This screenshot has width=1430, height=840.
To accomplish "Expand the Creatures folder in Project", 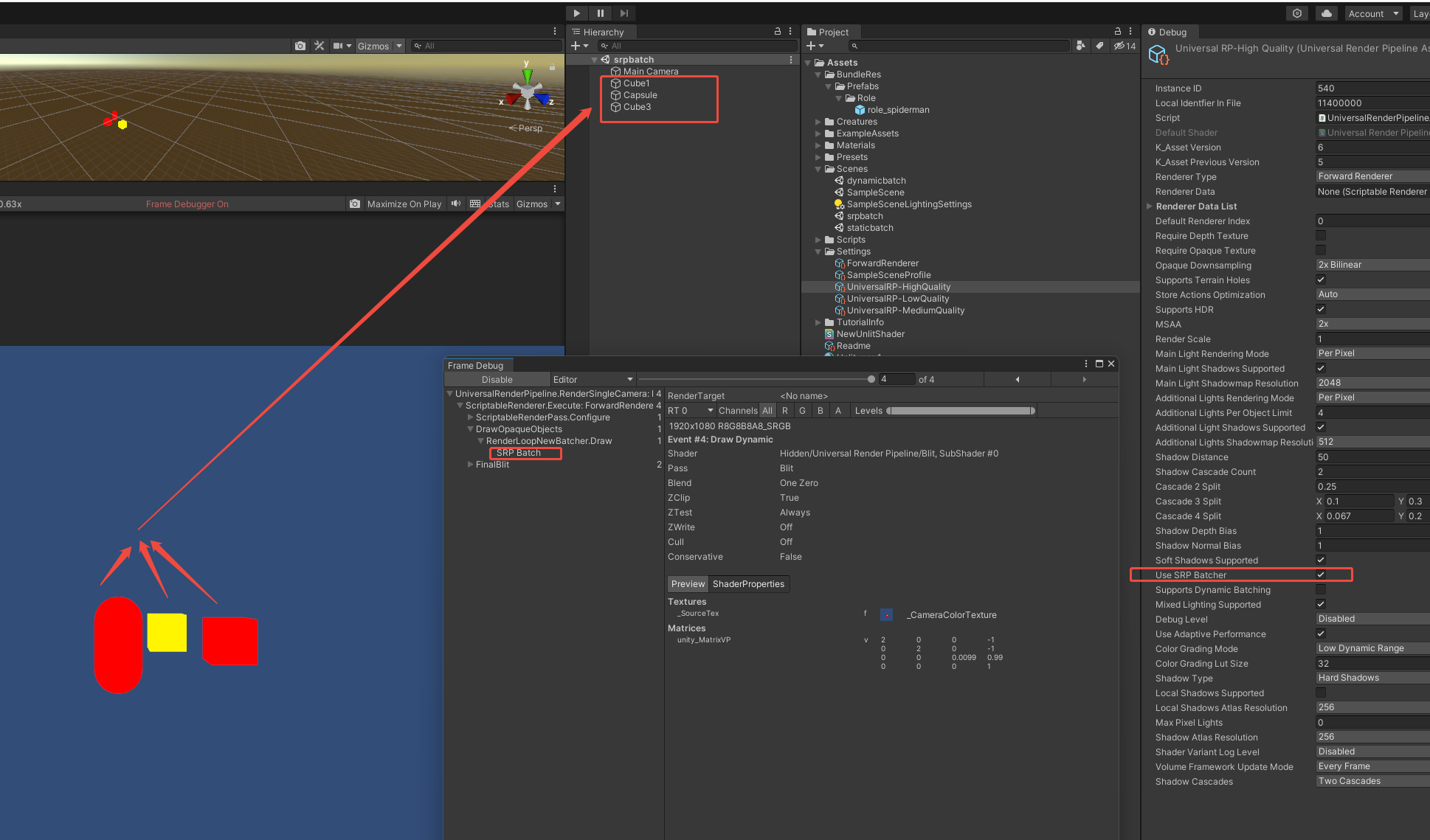I will pos(818,122).
